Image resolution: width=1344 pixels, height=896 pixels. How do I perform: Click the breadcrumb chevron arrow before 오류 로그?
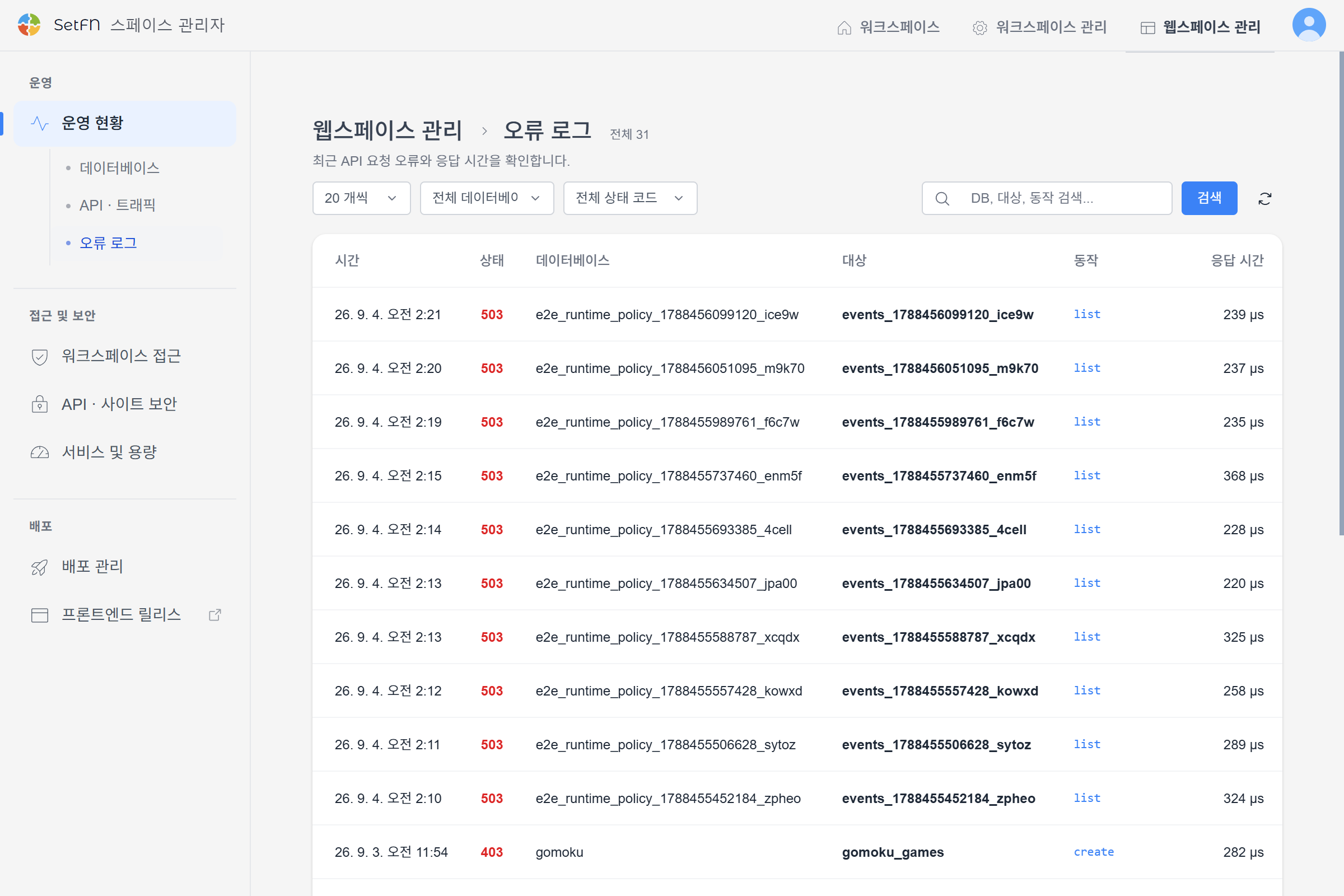coord(484,131)
